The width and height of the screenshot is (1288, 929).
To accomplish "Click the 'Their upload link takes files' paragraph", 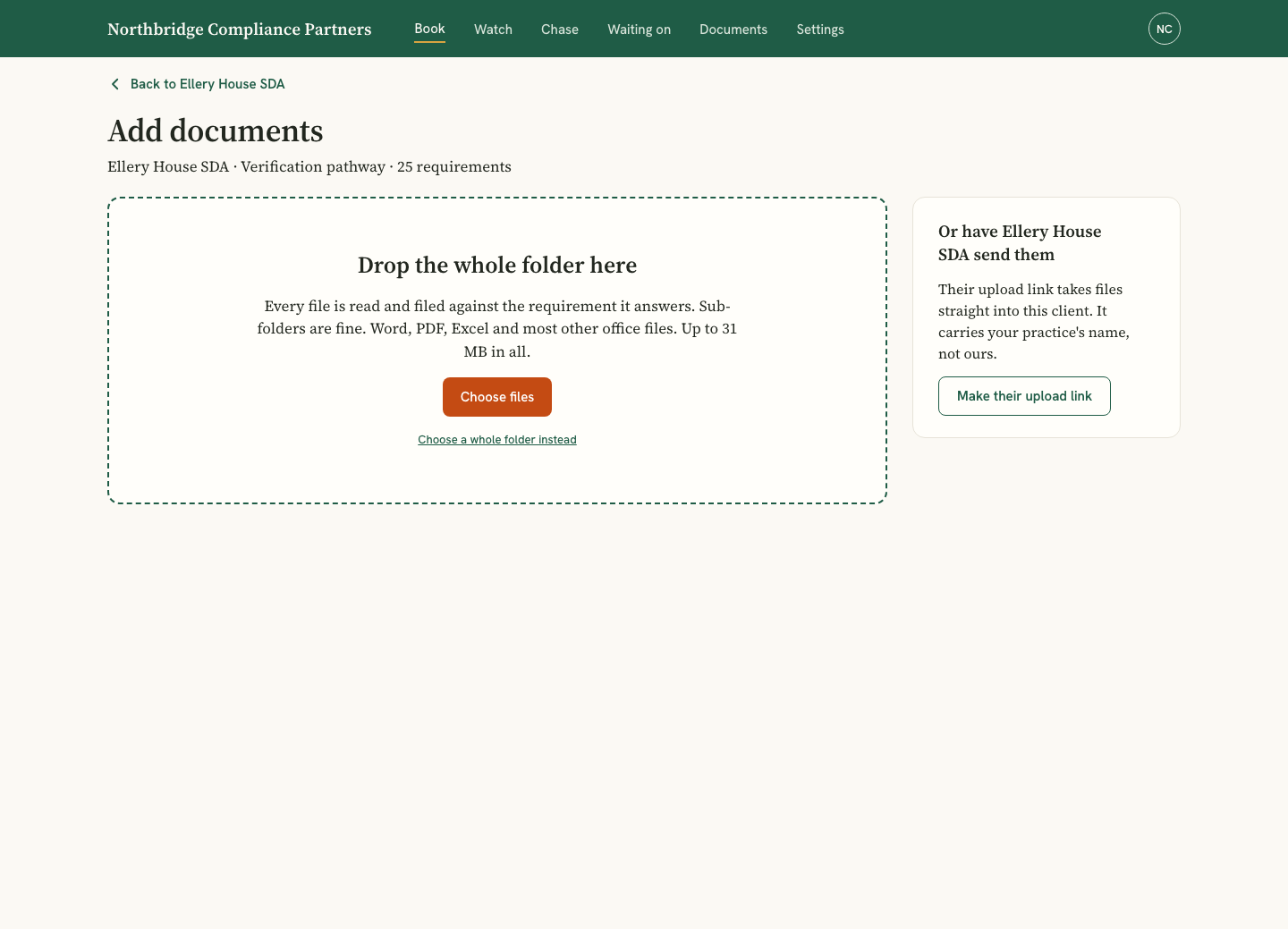I will coord(1034,322).
